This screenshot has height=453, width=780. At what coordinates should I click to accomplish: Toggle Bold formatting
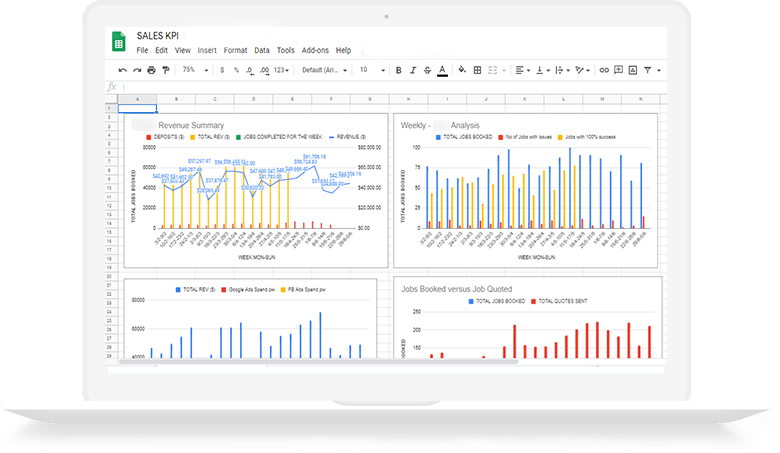tap(398, 71)
